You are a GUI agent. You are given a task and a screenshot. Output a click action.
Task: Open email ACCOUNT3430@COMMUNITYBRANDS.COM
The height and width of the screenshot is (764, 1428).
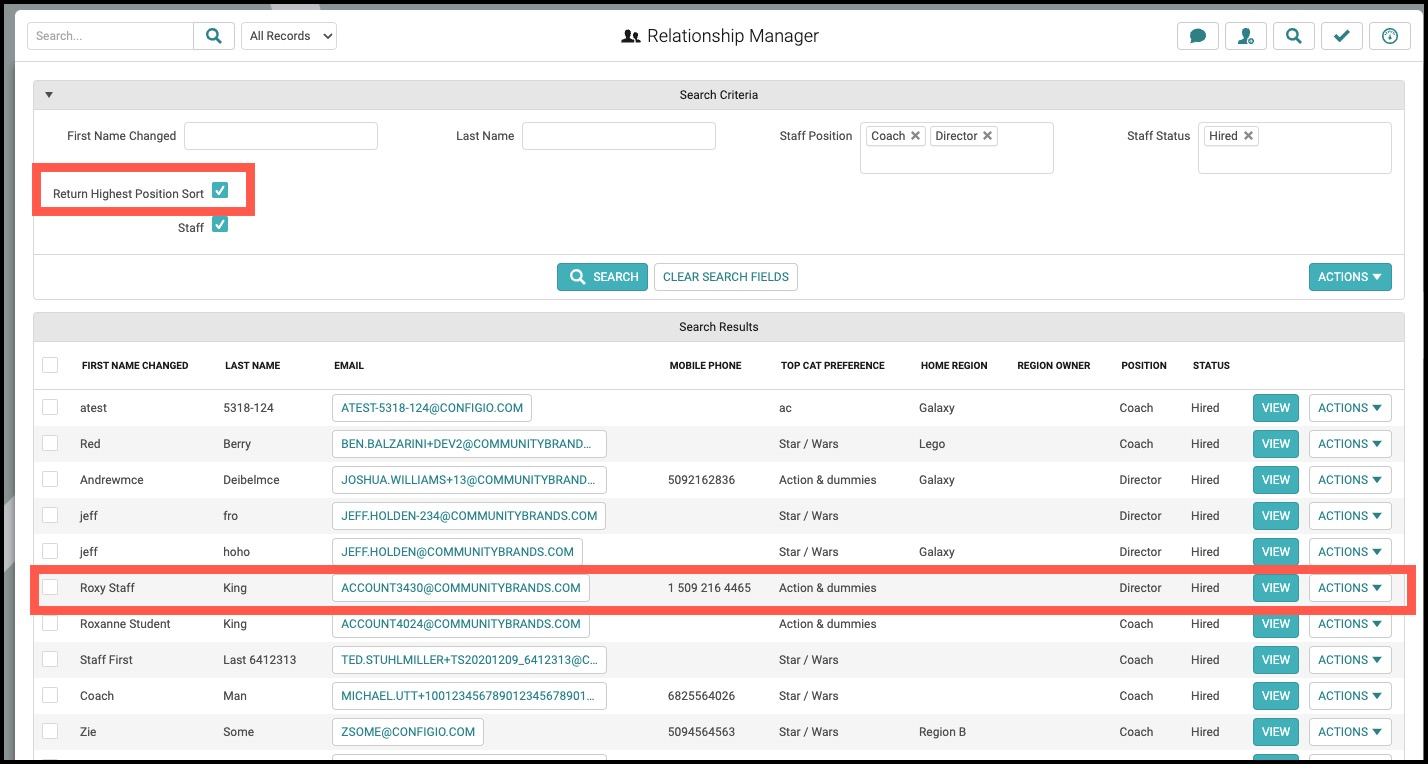coord(461,588)
